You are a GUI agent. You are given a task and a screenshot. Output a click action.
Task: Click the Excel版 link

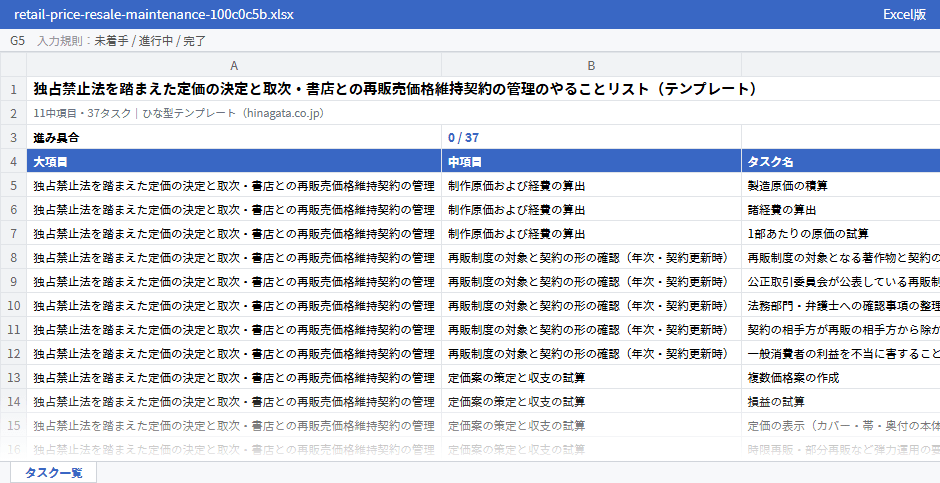(904, 14)
